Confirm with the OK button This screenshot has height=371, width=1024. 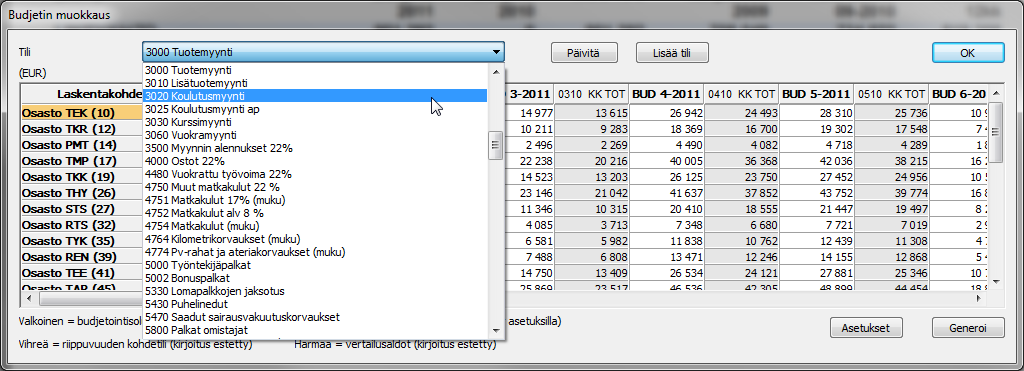968,53
